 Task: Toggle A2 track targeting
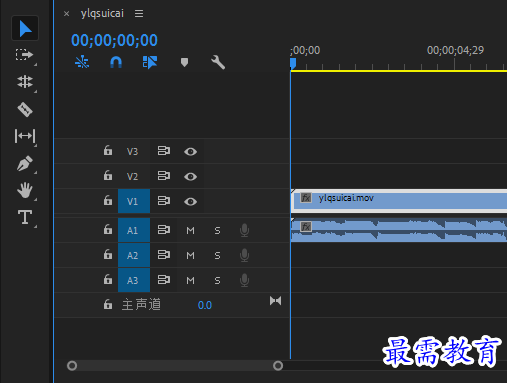pos(134,255)
